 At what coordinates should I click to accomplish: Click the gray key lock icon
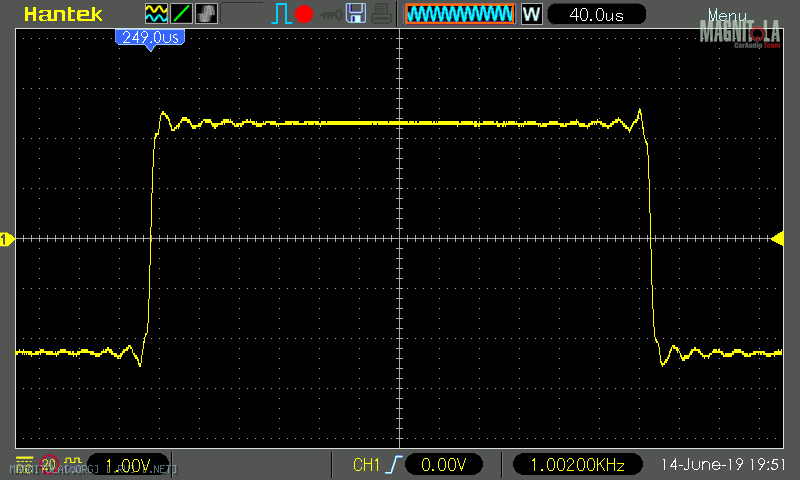click(331, 15)
